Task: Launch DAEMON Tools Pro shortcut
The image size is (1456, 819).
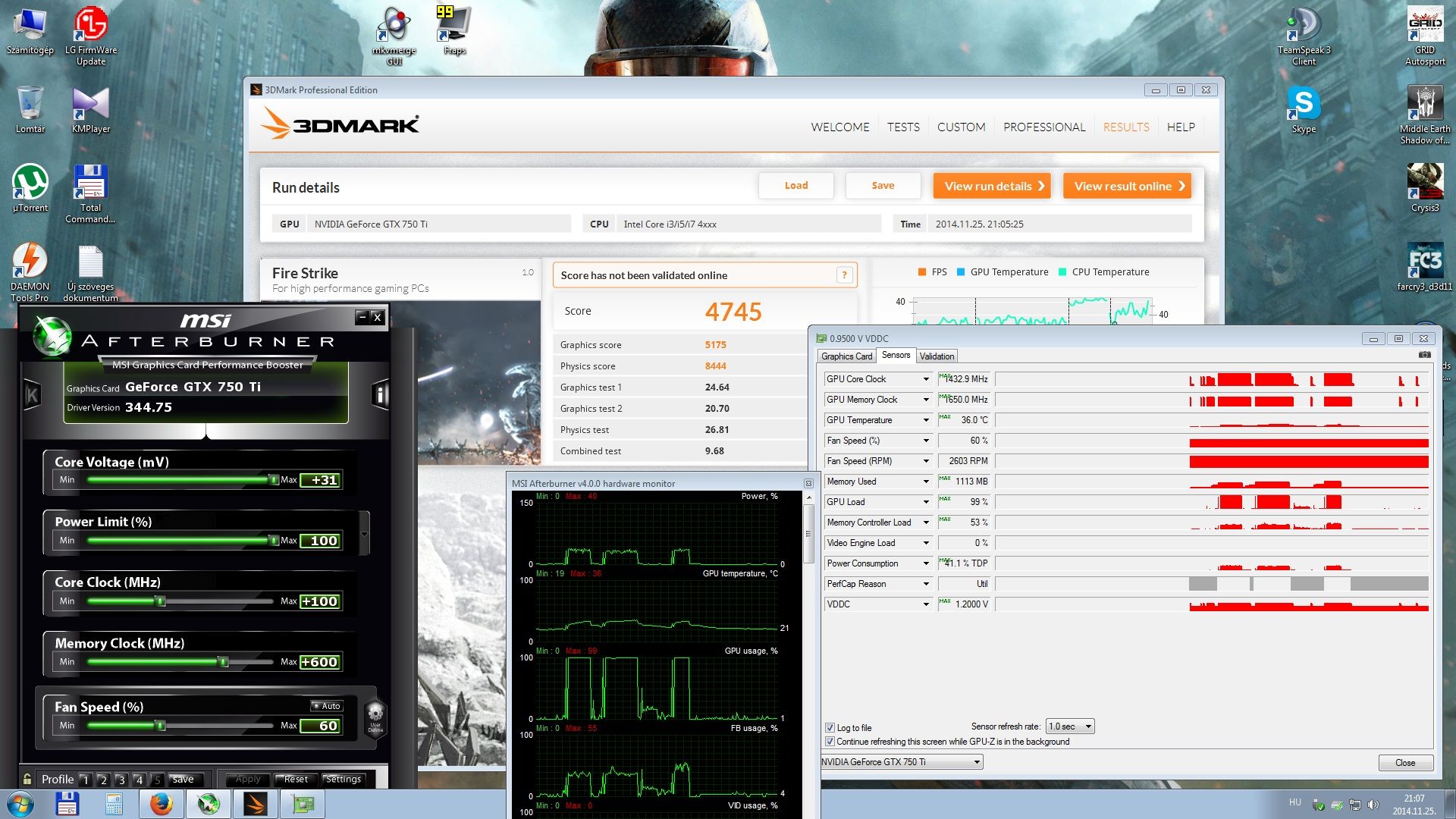Action: (30, 272)
